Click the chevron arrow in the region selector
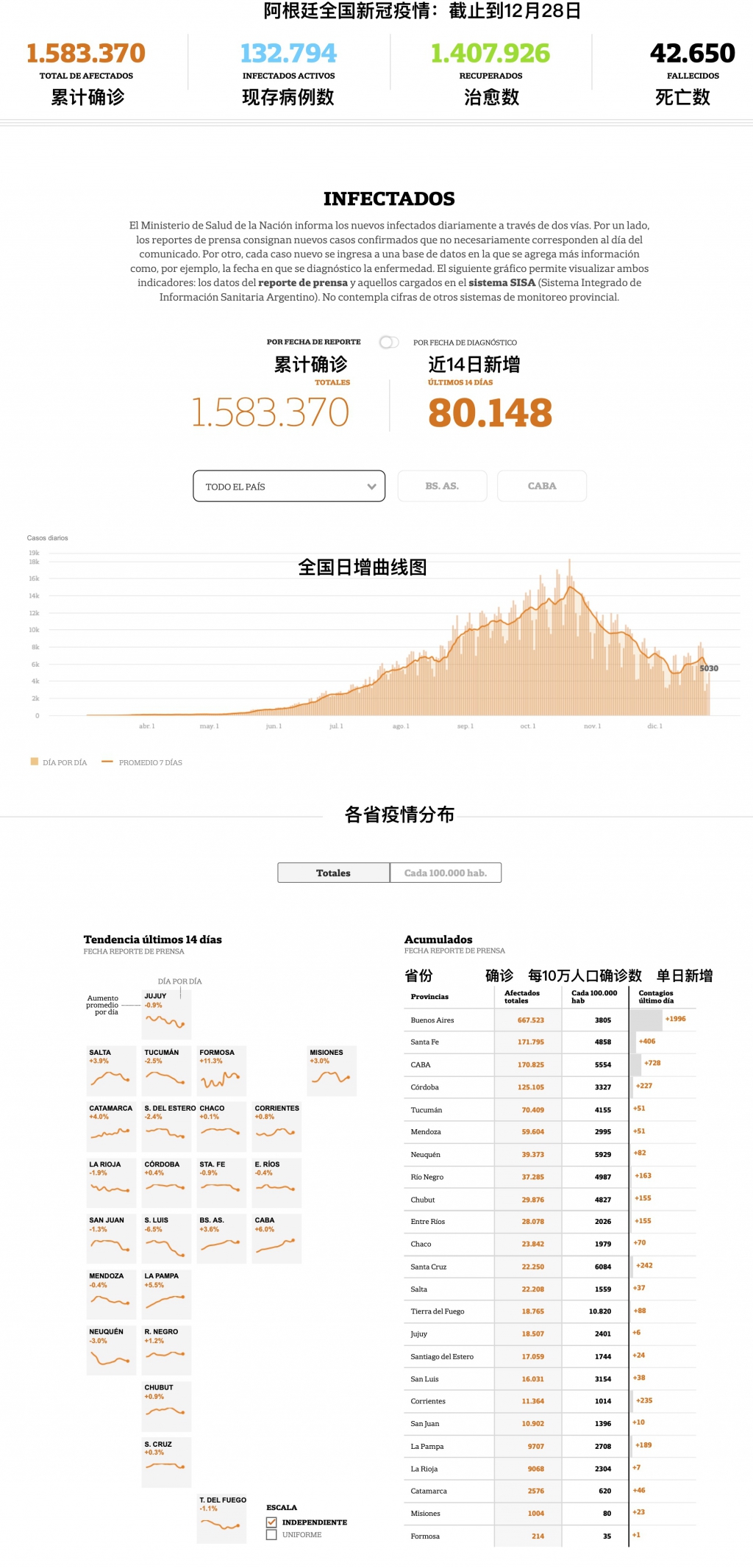 [x=371, y=487]
